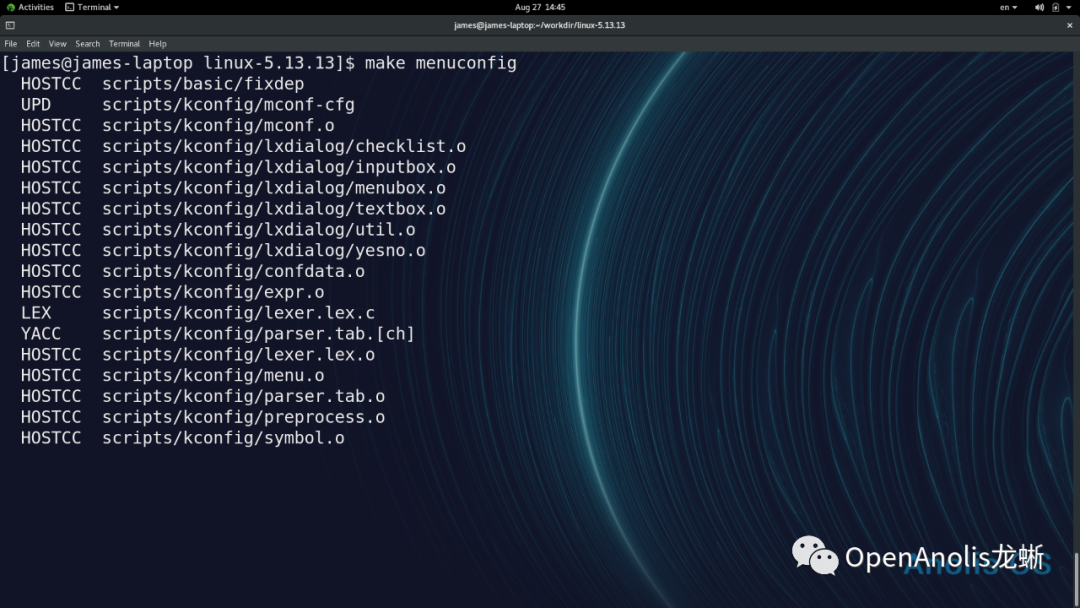Expand the system menu arrow
Screen dimensions: 1080x608
coord(1069,7)
